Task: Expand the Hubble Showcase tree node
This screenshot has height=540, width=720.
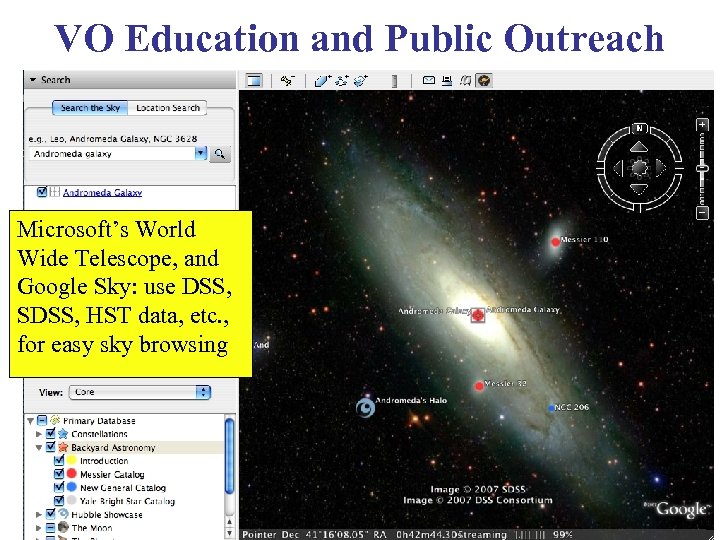Action: tap(39, 514)
